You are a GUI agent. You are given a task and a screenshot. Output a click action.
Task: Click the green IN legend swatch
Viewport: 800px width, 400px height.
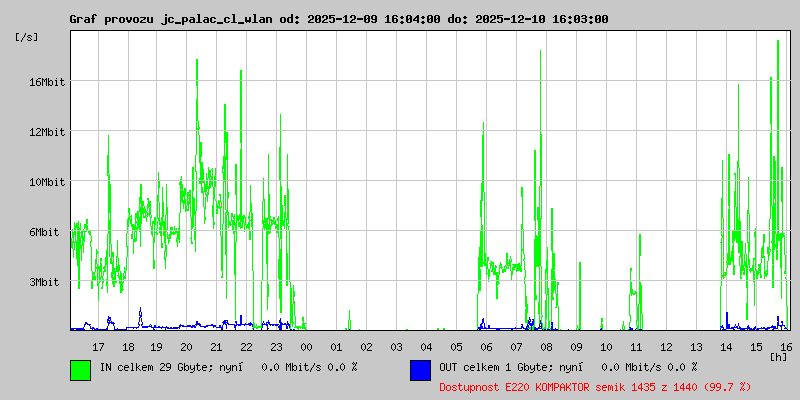[x=81, y=370]
